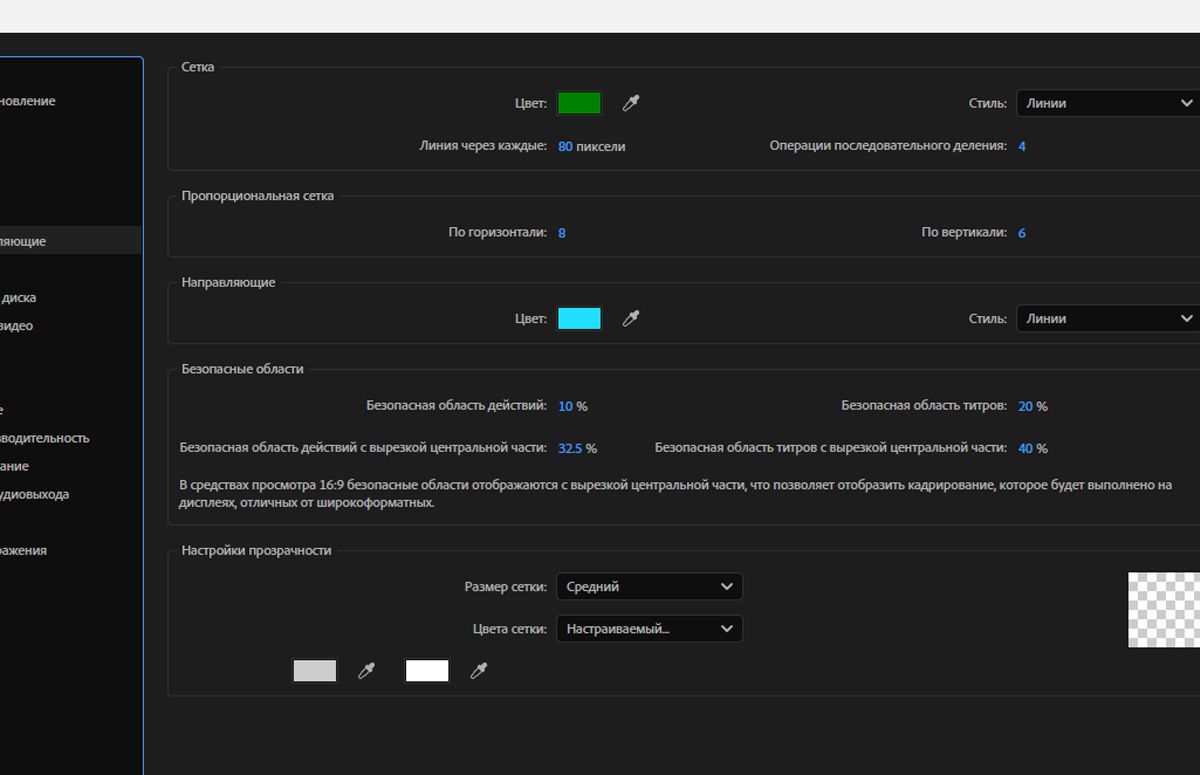Open the green grid color swatch
Screen dimensions: 1200x775
579,103
